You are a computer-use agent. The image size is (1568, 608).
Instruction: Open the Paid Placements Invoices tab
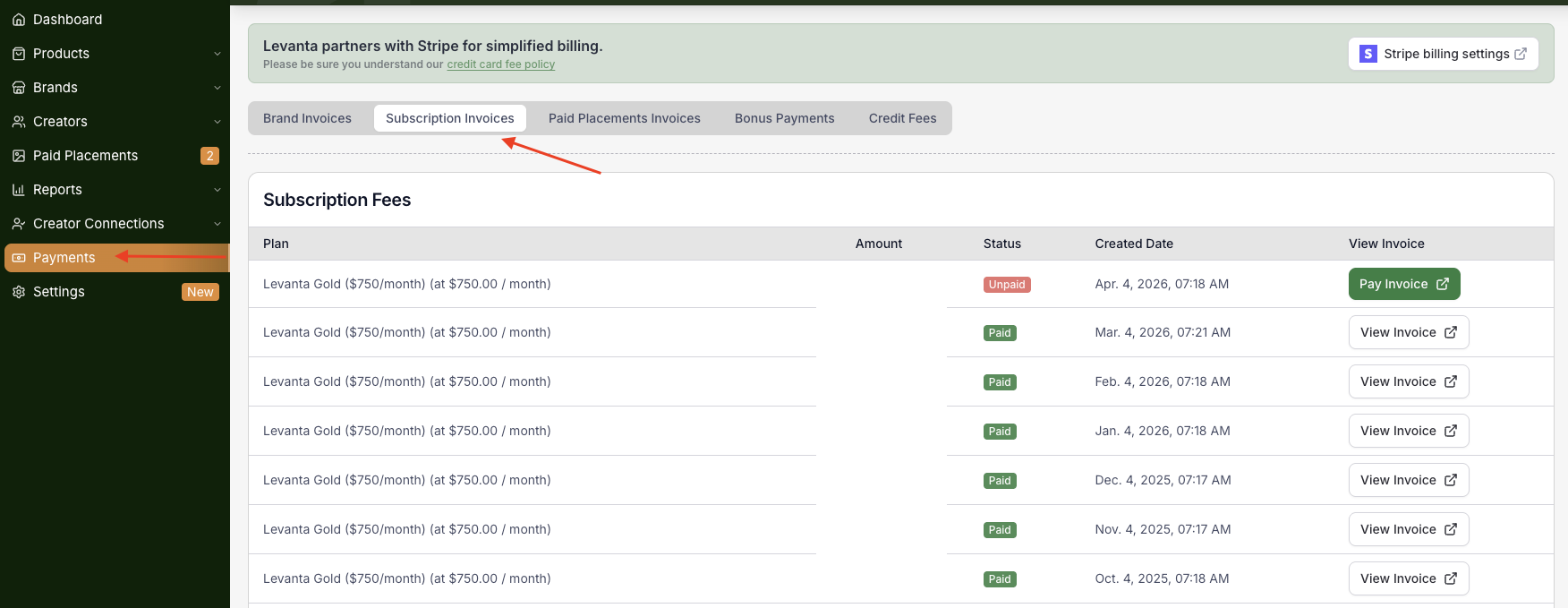coord(624,118)
